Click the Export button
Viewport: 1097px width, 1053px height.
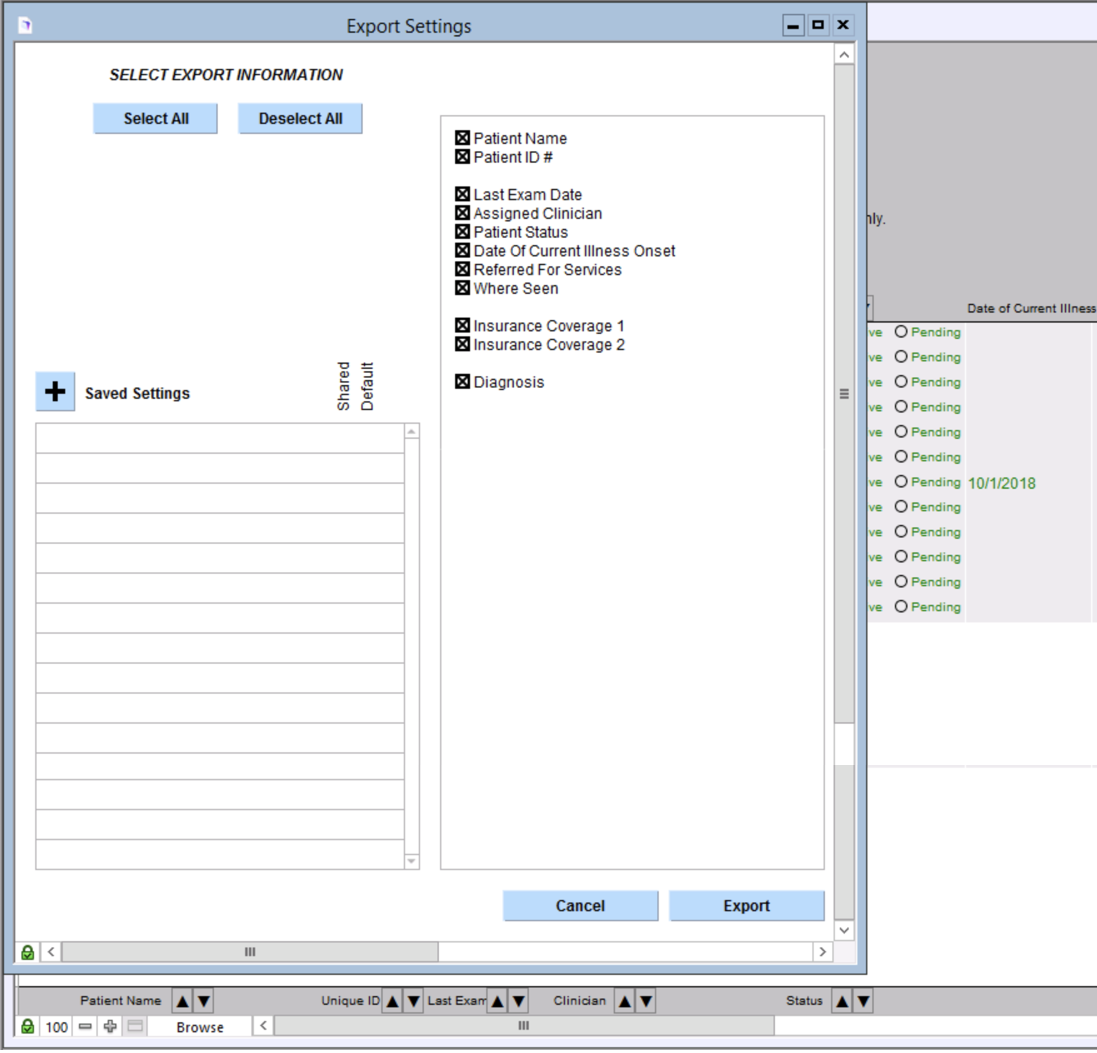tap(746, 906)
